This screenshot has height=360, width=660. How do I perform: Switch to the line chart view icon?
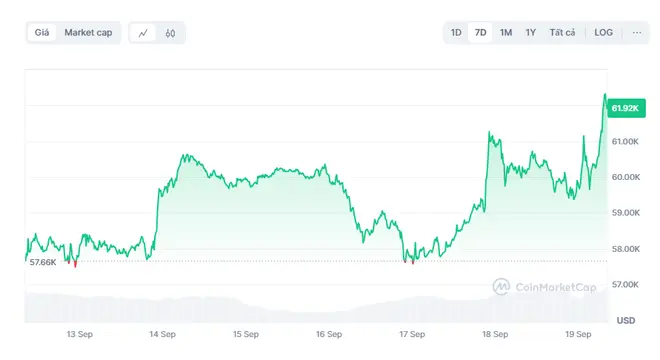click(x=143, y=33)
